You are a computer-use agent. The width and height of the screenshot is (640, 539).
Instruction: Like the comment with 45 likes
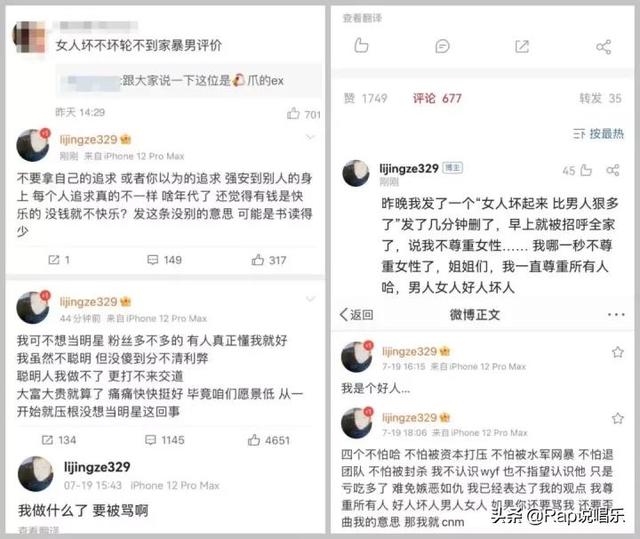(586, 170)
